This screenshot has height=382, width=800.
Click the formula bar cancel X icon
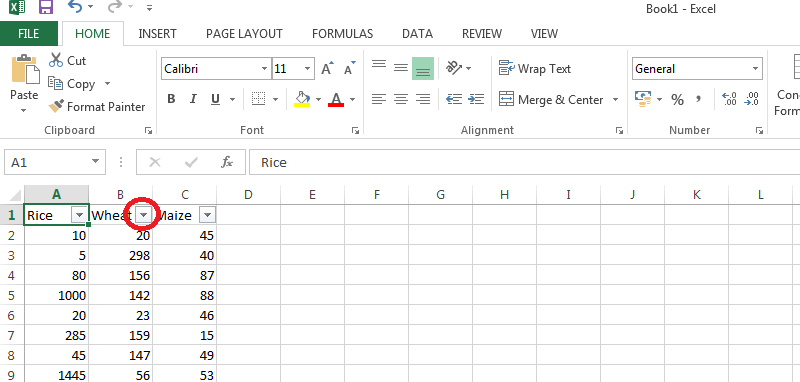pyautogui.click(x=155, y=162)
